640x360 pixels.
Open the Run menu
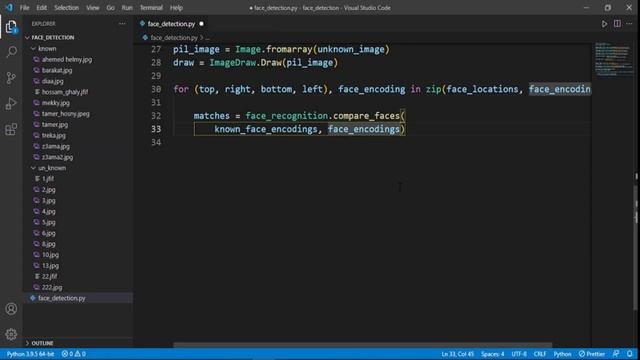tap(127, 8)
